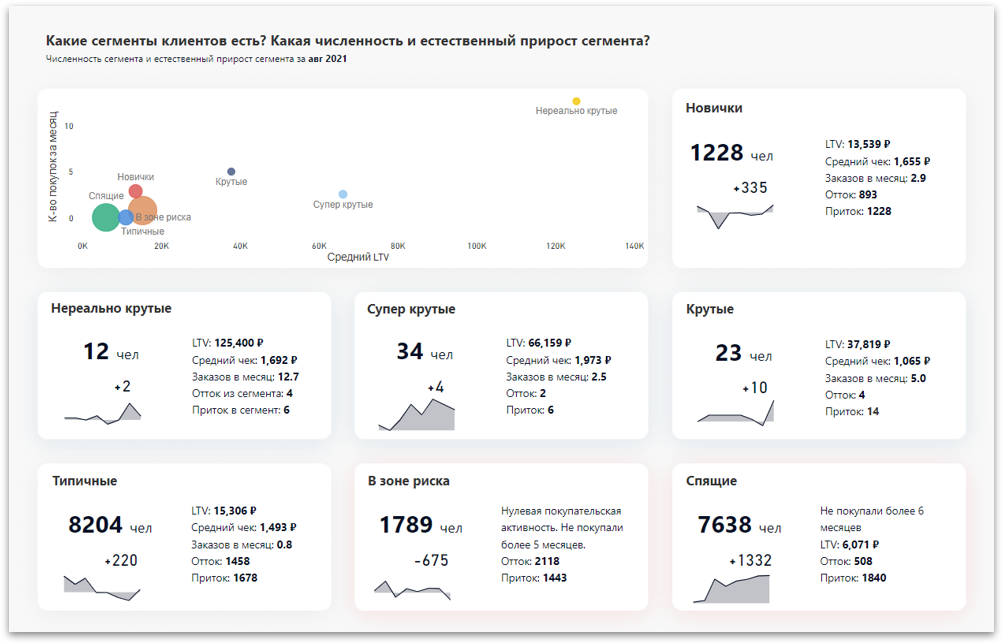Click Средний чек: 1,973 ₽
The image size is (1003, 644).
[x=558, y=360]
